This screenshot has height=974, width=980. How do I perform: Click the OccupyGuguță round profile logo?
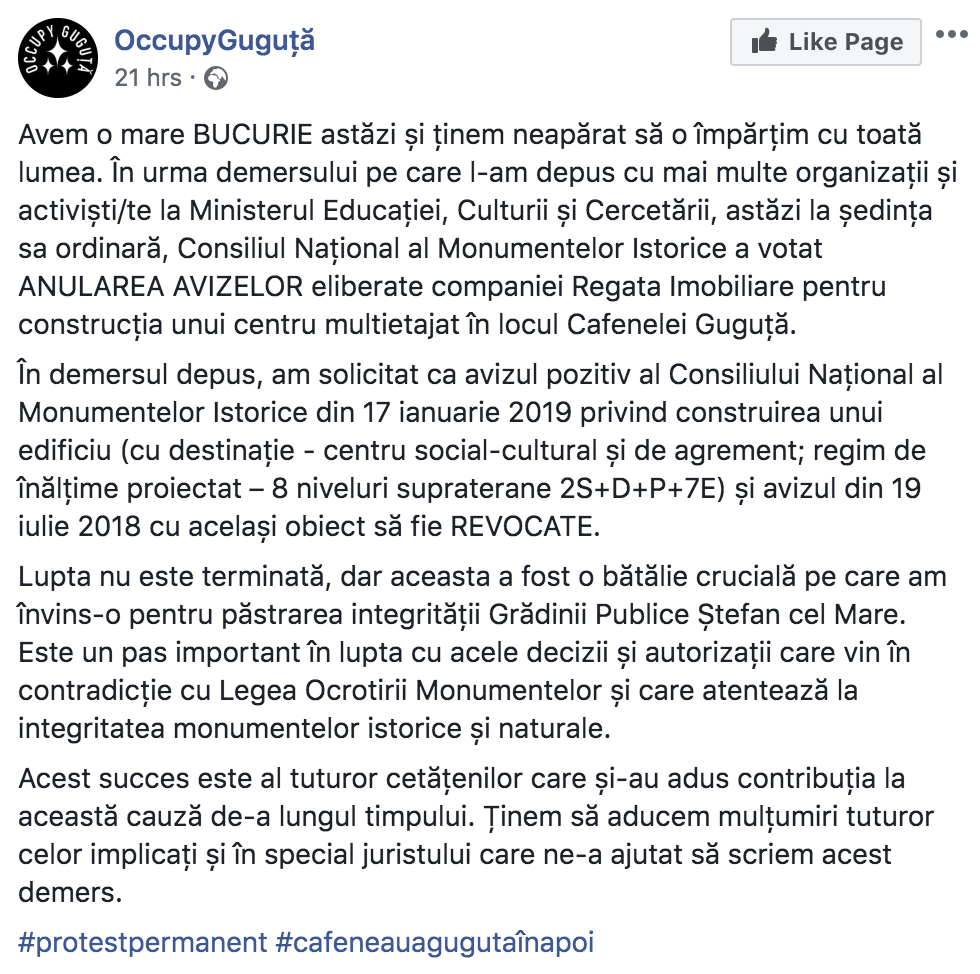pos(59,59)
